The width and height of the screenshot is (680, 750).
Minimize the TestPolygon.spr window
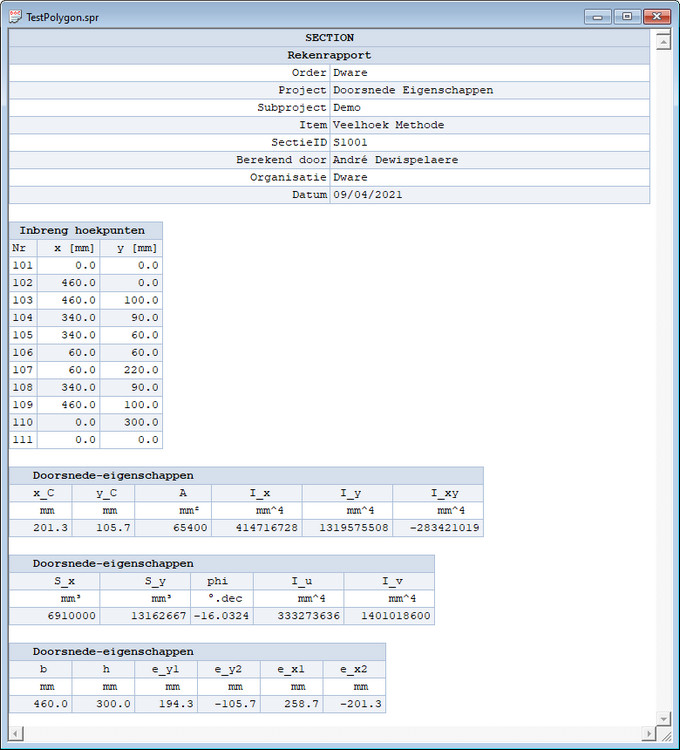coord(598,17)
